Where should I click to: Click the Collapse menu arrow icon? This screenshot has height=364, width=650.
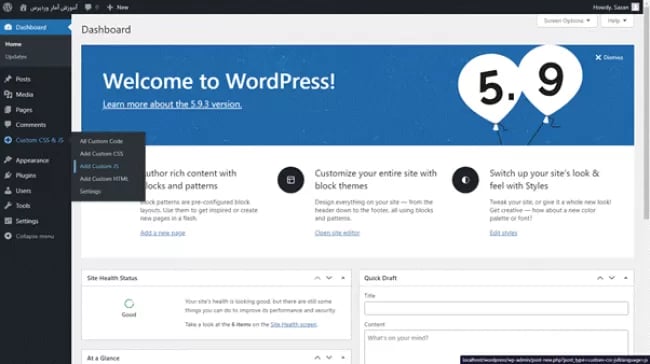tap(8, 236)
